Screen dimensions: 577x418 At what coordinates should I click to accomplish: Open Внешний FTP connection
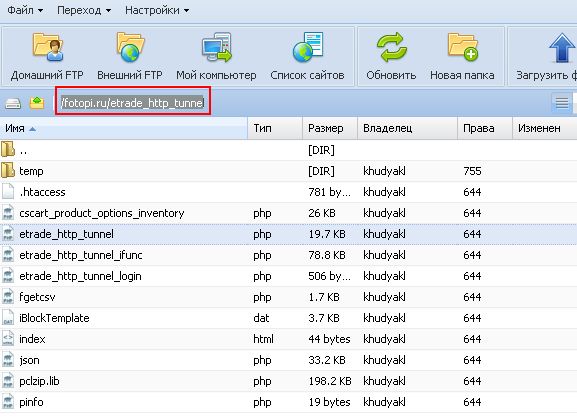pyautogui.click(x=130, y=57)
